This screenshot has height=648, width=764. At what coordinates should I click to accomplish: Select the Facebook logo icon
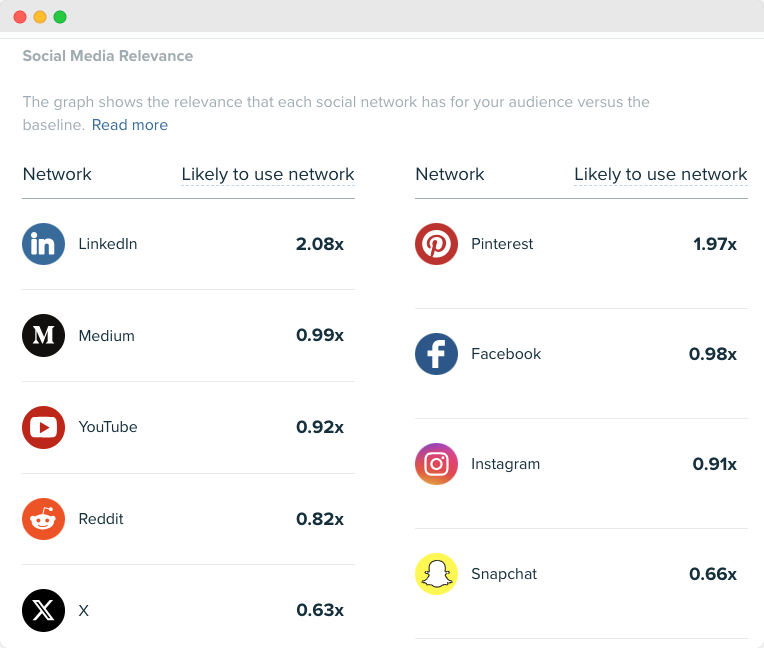pos(436,354)
